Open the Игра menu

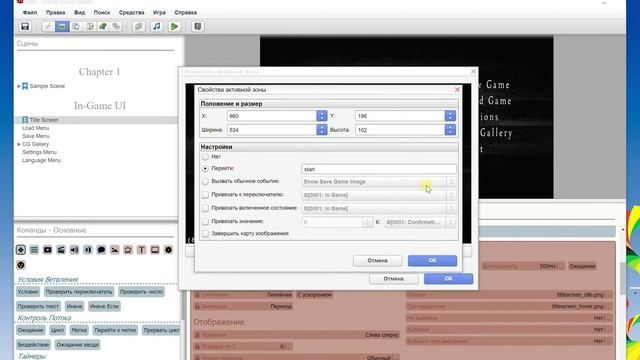[159, 13]
